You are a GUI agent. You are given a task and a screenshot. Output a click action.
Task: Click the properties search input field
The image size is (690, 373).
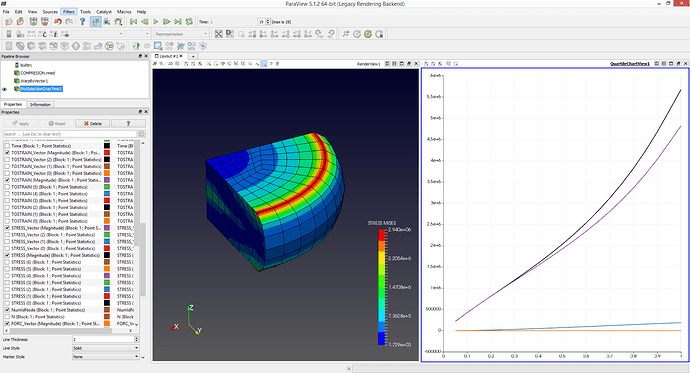pos(70,134)
